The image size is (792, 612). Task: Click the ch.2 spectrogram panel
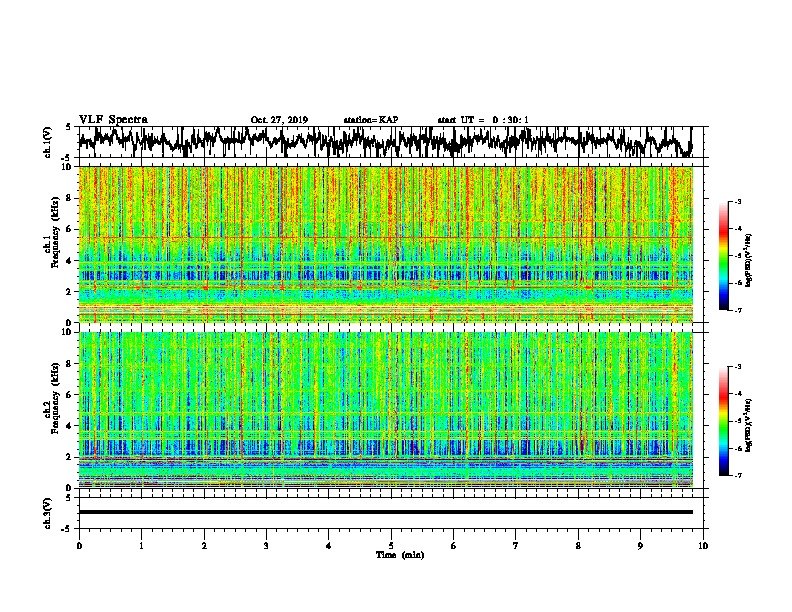385,410
